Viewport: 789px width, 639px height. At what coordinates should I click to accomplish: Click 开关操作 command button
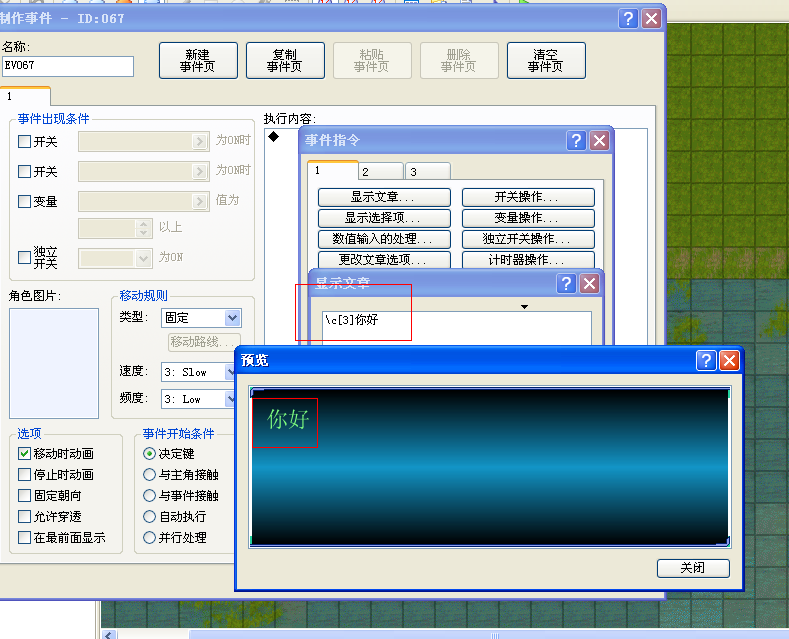(x=528, y=197)
